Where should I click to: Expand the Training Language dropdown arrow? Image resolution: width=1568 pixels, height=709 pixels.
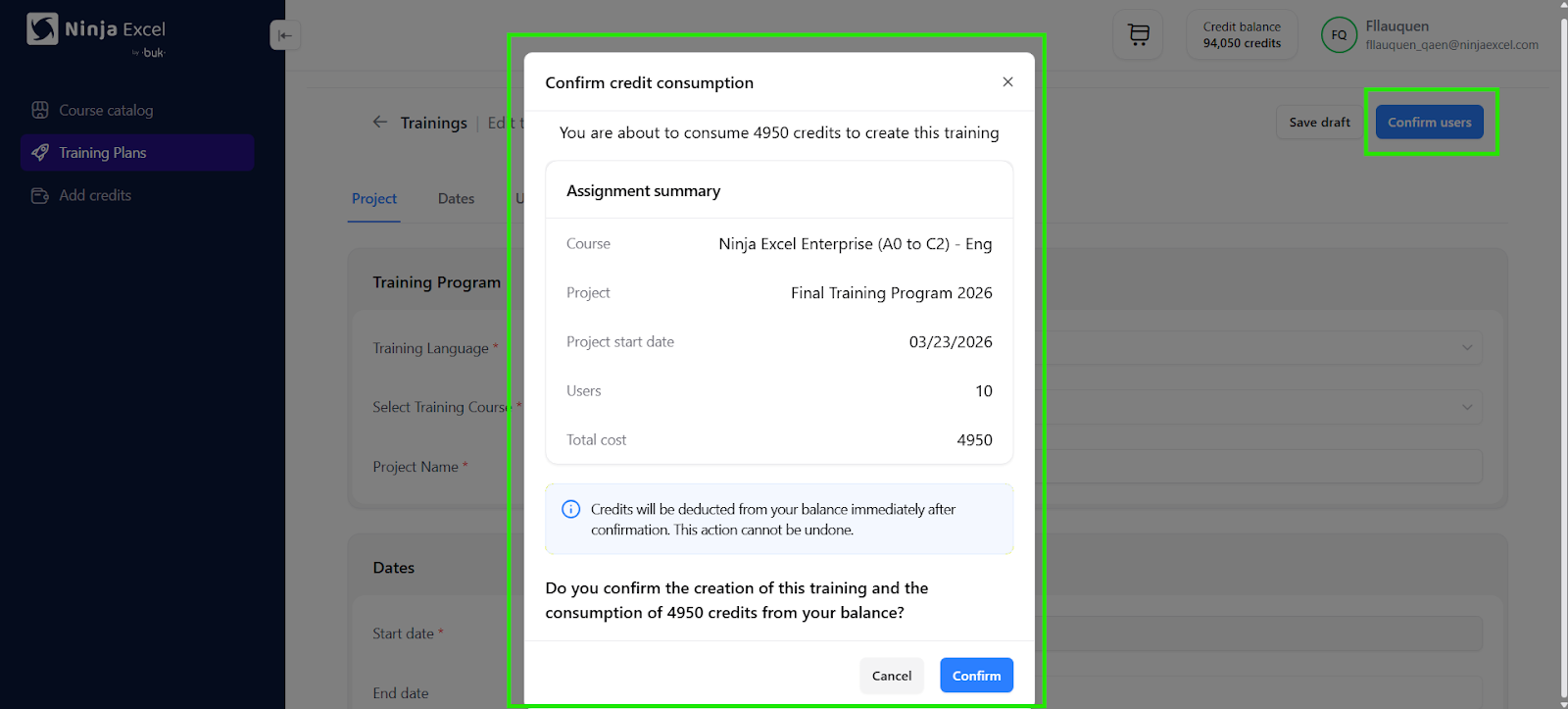point(1467,348)
